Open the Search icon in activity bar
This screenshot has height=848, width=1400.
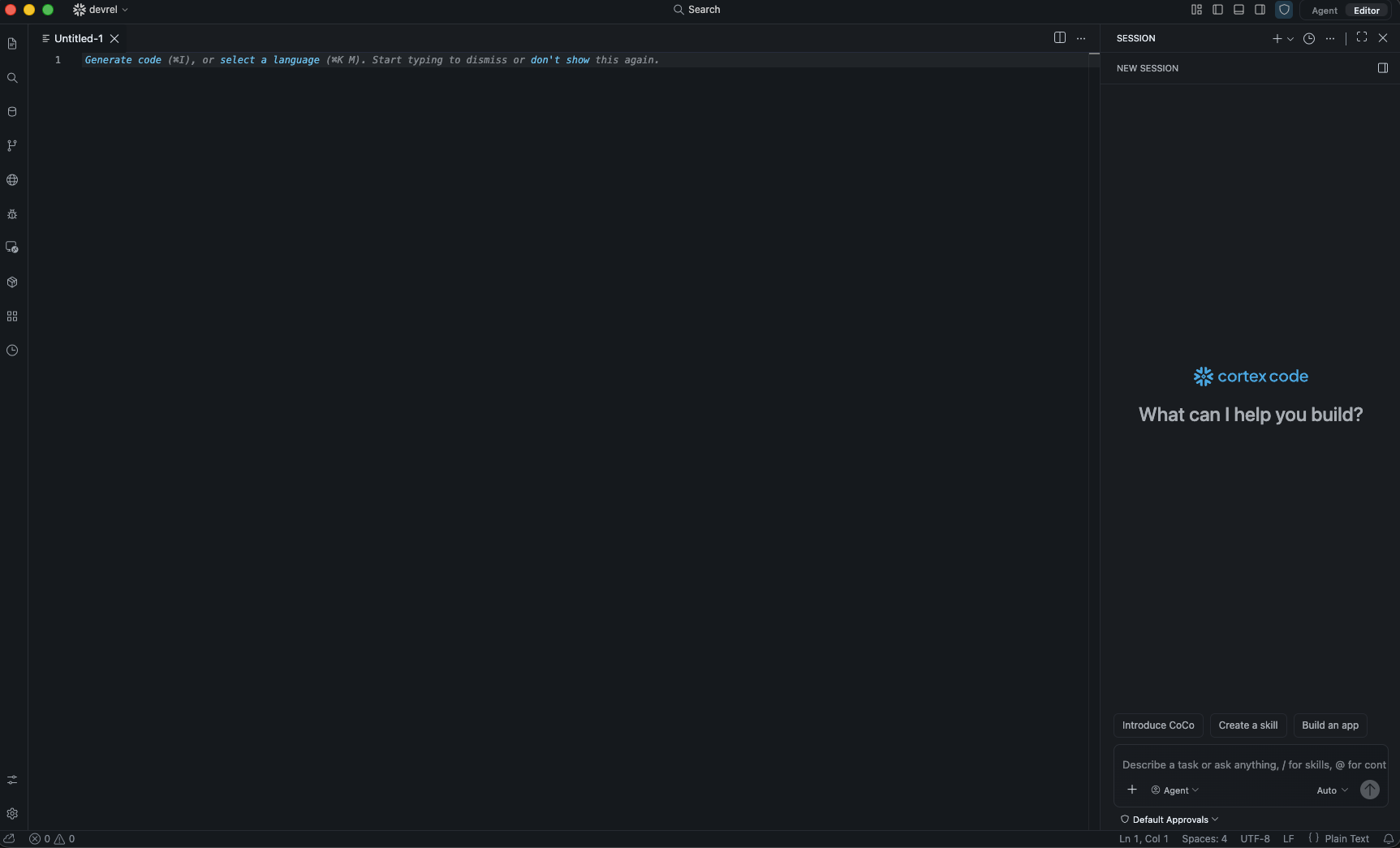coord(12,78)
